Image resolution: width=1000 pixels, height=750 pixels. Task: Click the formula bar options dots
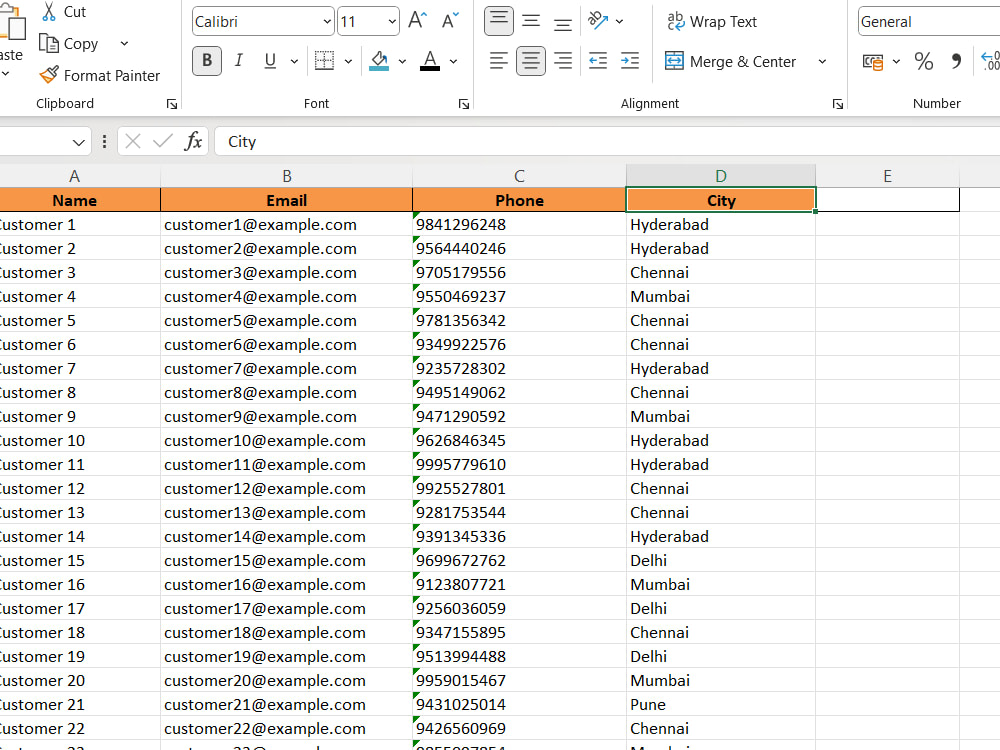104,142
